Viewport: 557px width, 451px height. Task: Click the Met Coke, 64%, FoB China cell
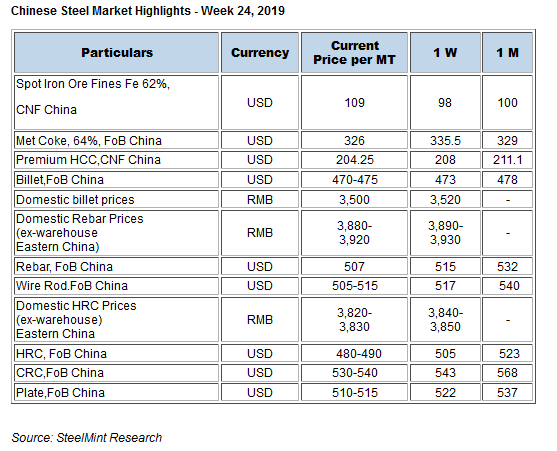click(117, 141)
